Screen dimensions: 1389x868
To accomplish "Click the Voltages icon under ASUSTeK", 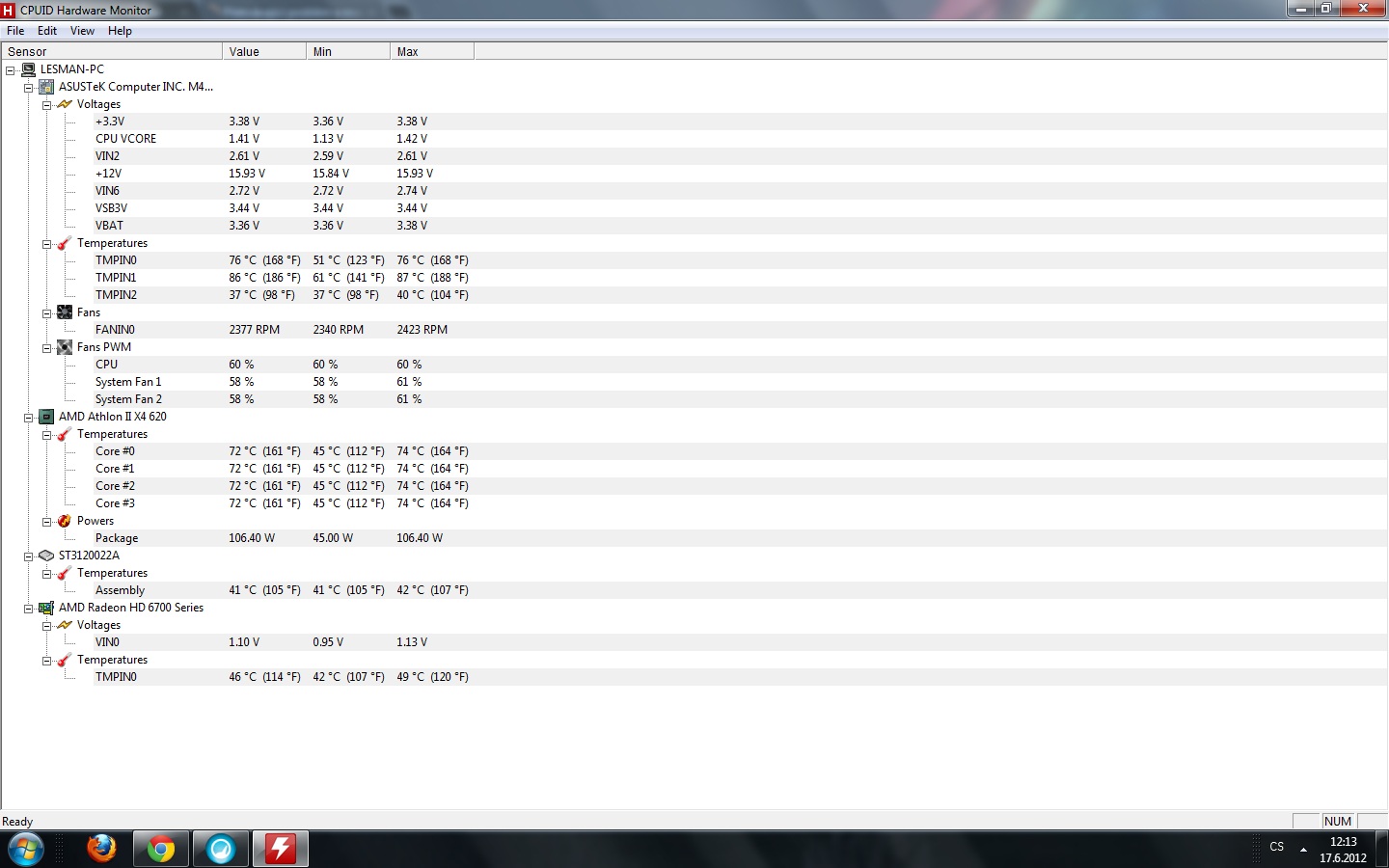I will tap(65, 104).
